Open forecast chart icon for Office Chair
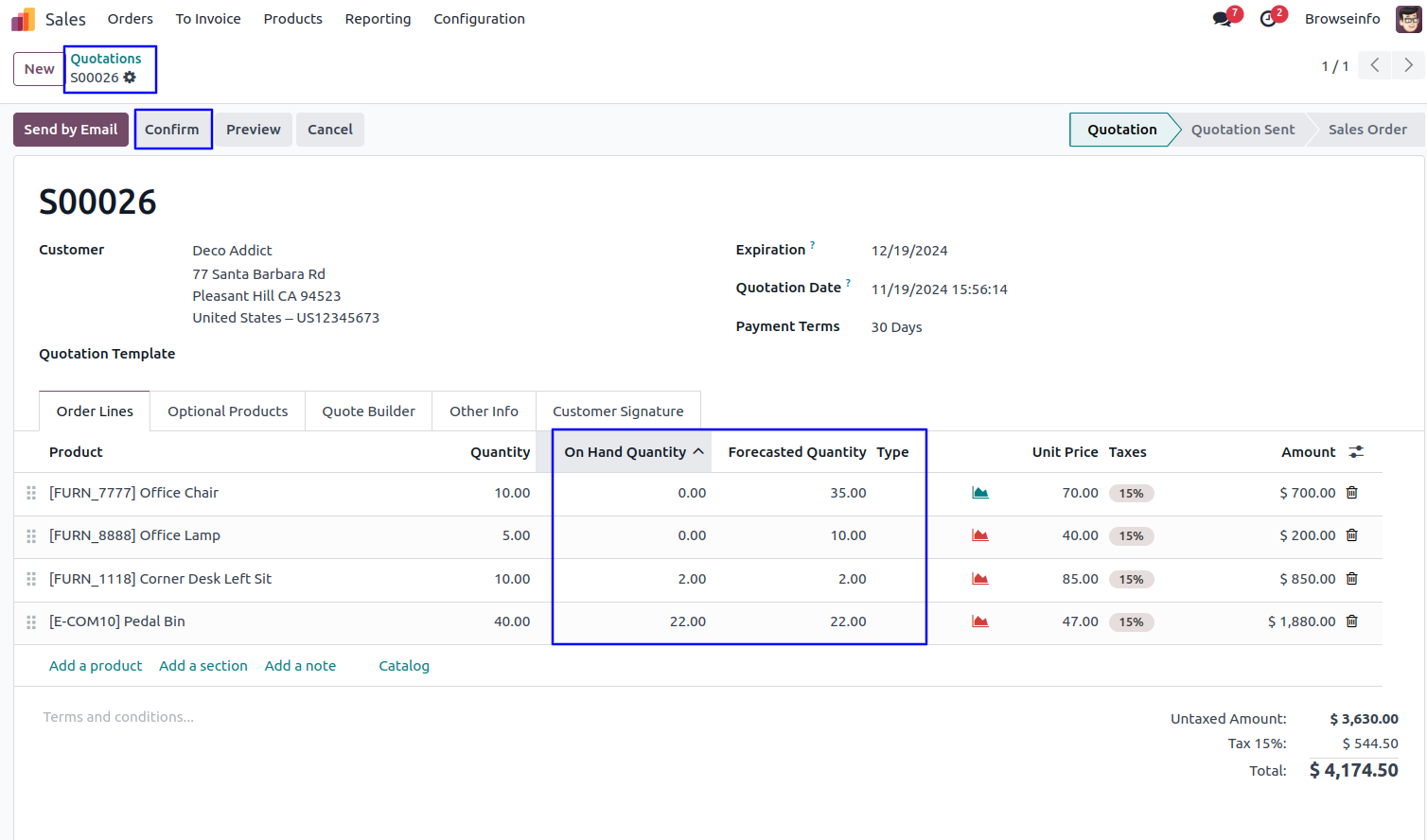The height and width of the screenshot is (840, 1427). pyautogui.click(x=980, y=493)
